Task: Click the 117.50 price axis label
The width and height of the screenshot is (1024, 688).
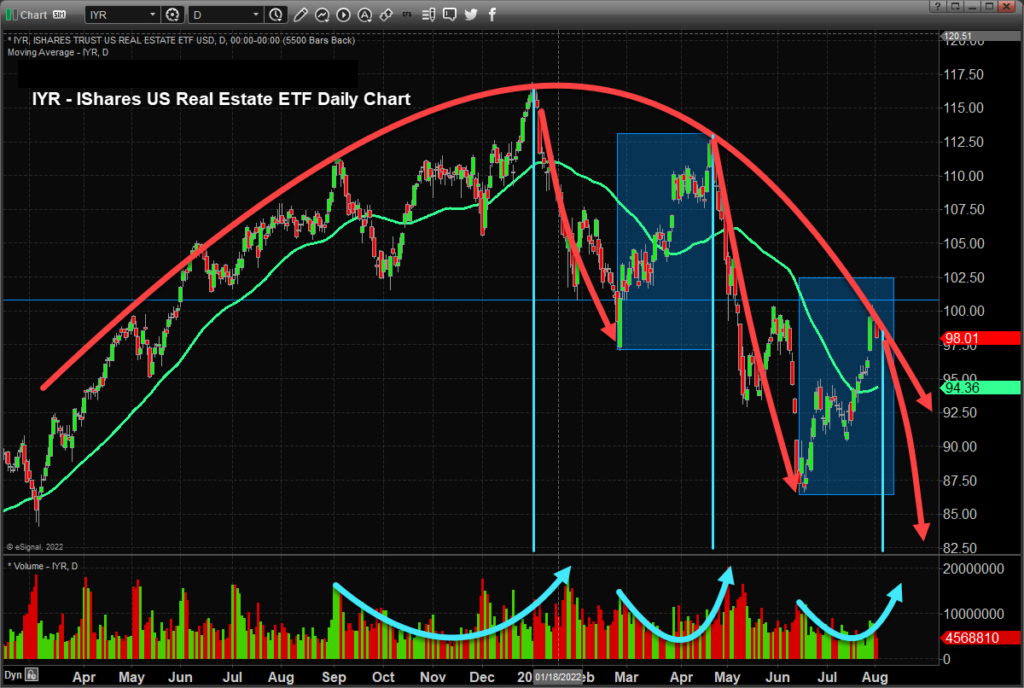Action: (x=963, y=74)
